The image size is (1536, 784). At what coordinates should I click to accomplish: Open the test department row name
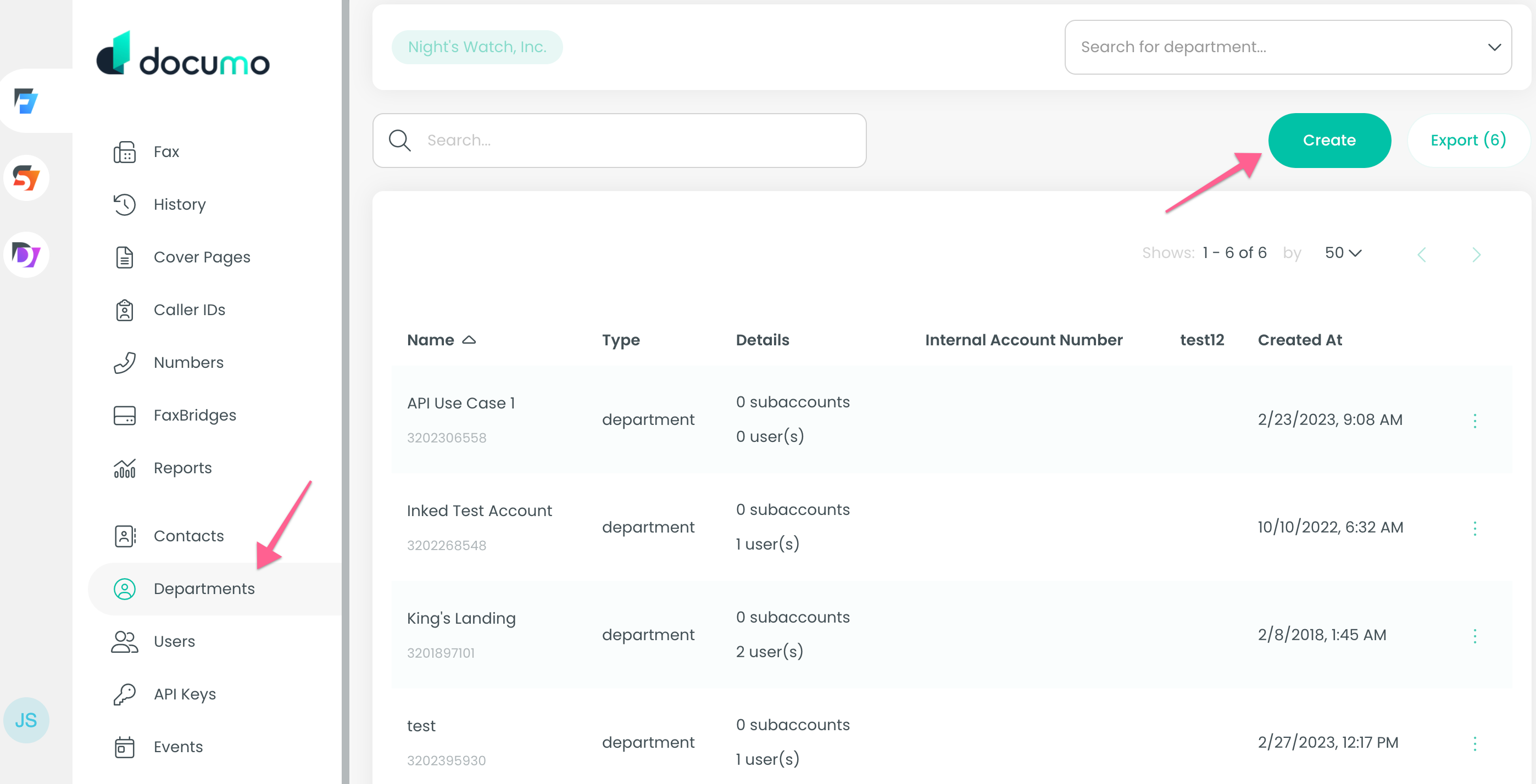tap(421, 726)
